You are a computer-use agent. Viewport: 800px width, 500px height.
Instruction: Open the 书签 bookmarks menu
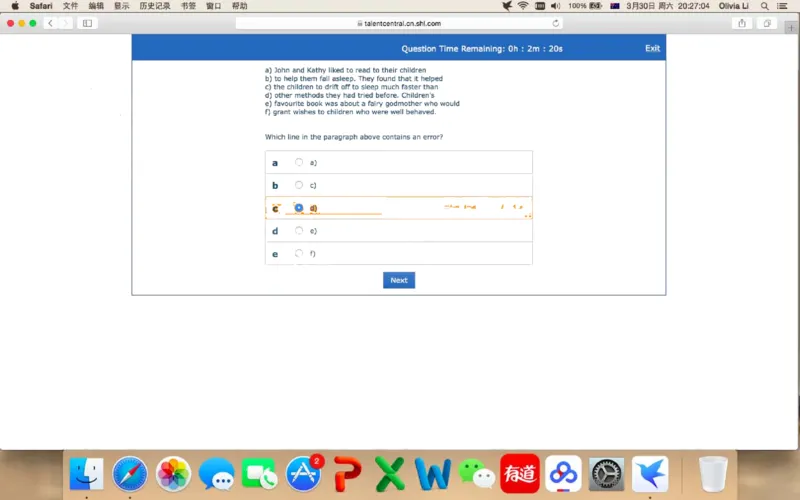click(188, 6)
